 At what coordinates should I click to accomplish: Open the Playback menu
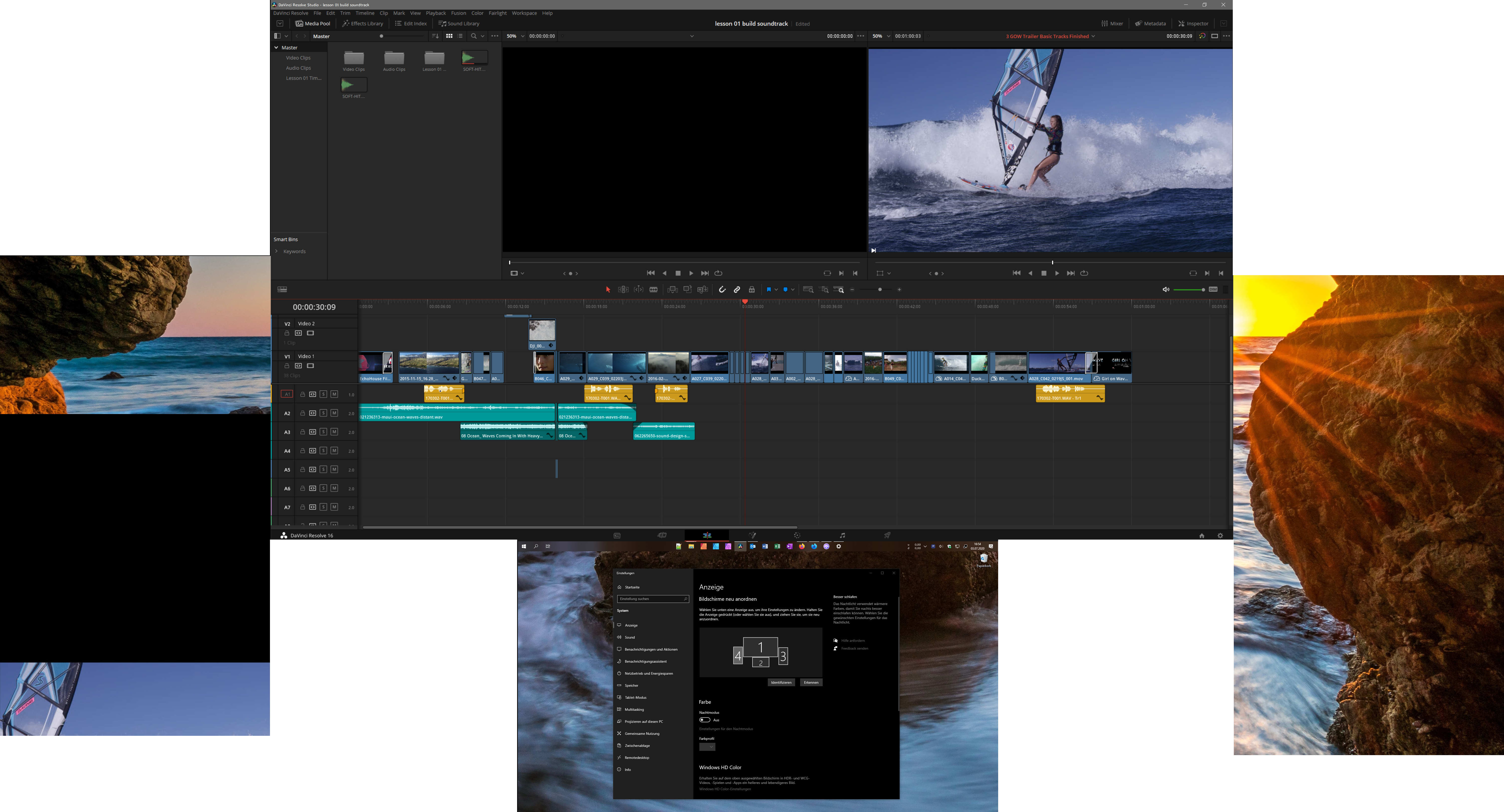(x=436, y=13)
